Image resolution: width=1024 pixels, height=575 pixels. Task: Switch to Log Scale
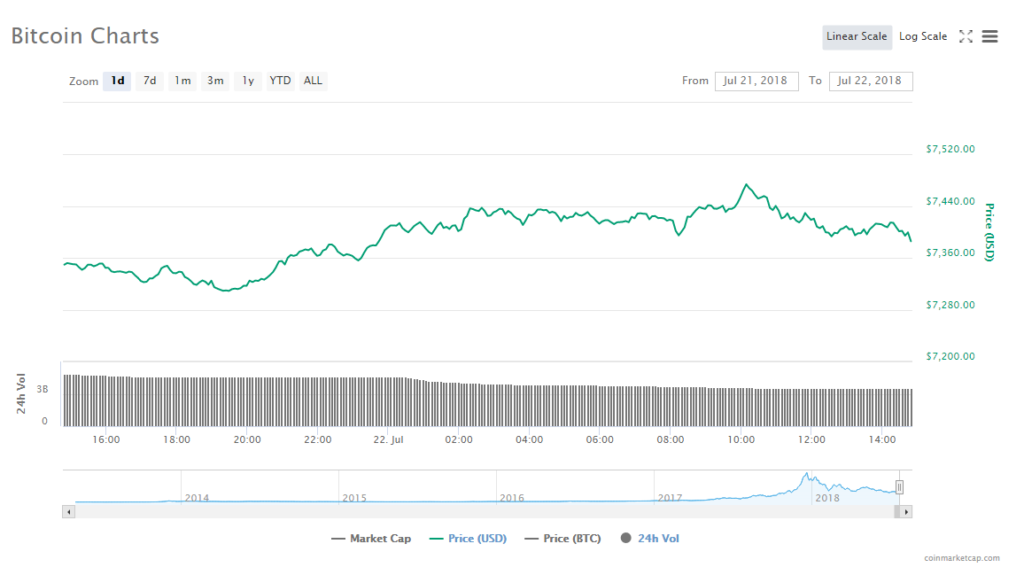coord(922,37)
